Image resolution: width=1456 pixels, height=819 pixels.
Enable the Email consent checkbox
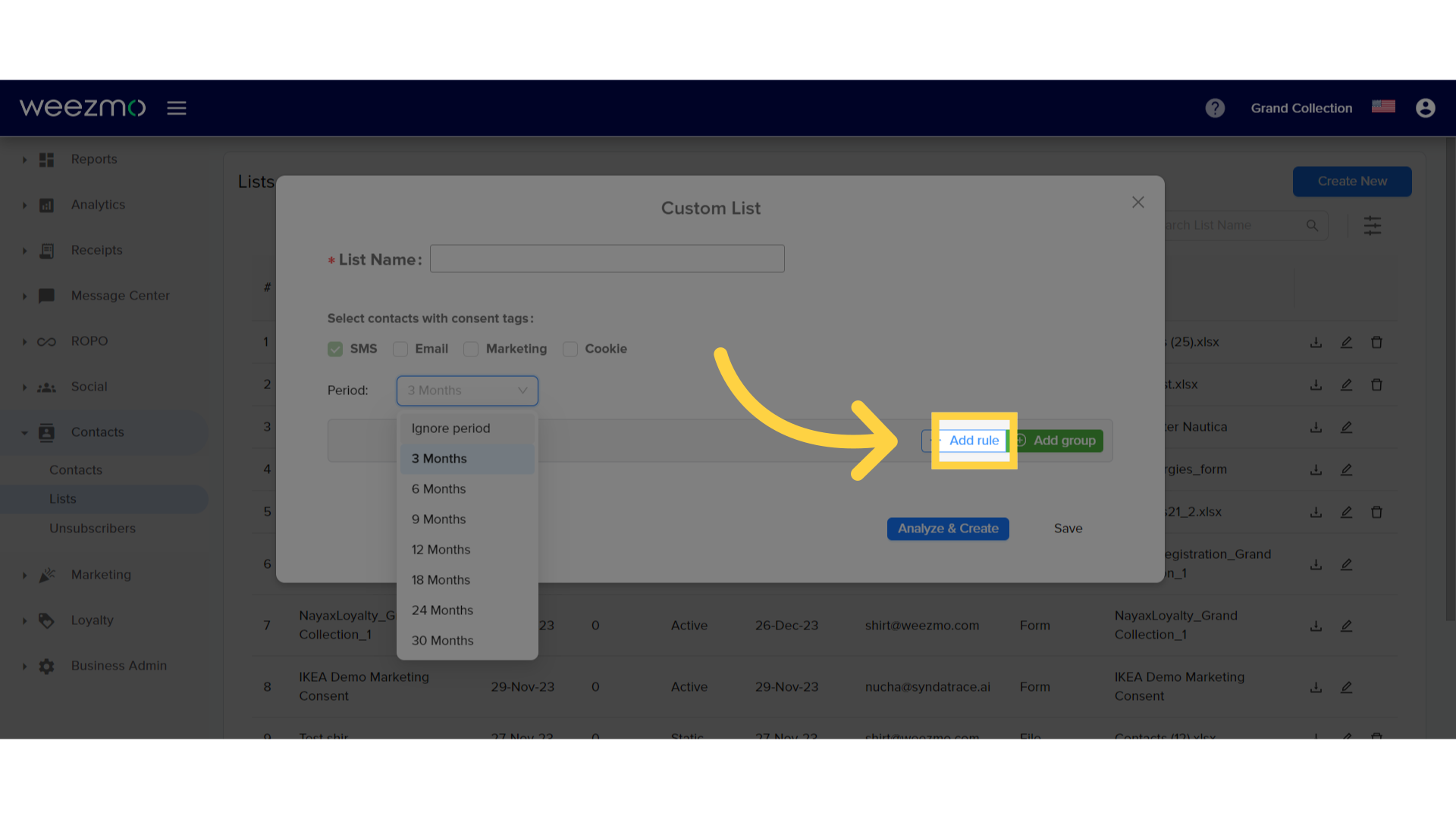(x=401, y=349)
